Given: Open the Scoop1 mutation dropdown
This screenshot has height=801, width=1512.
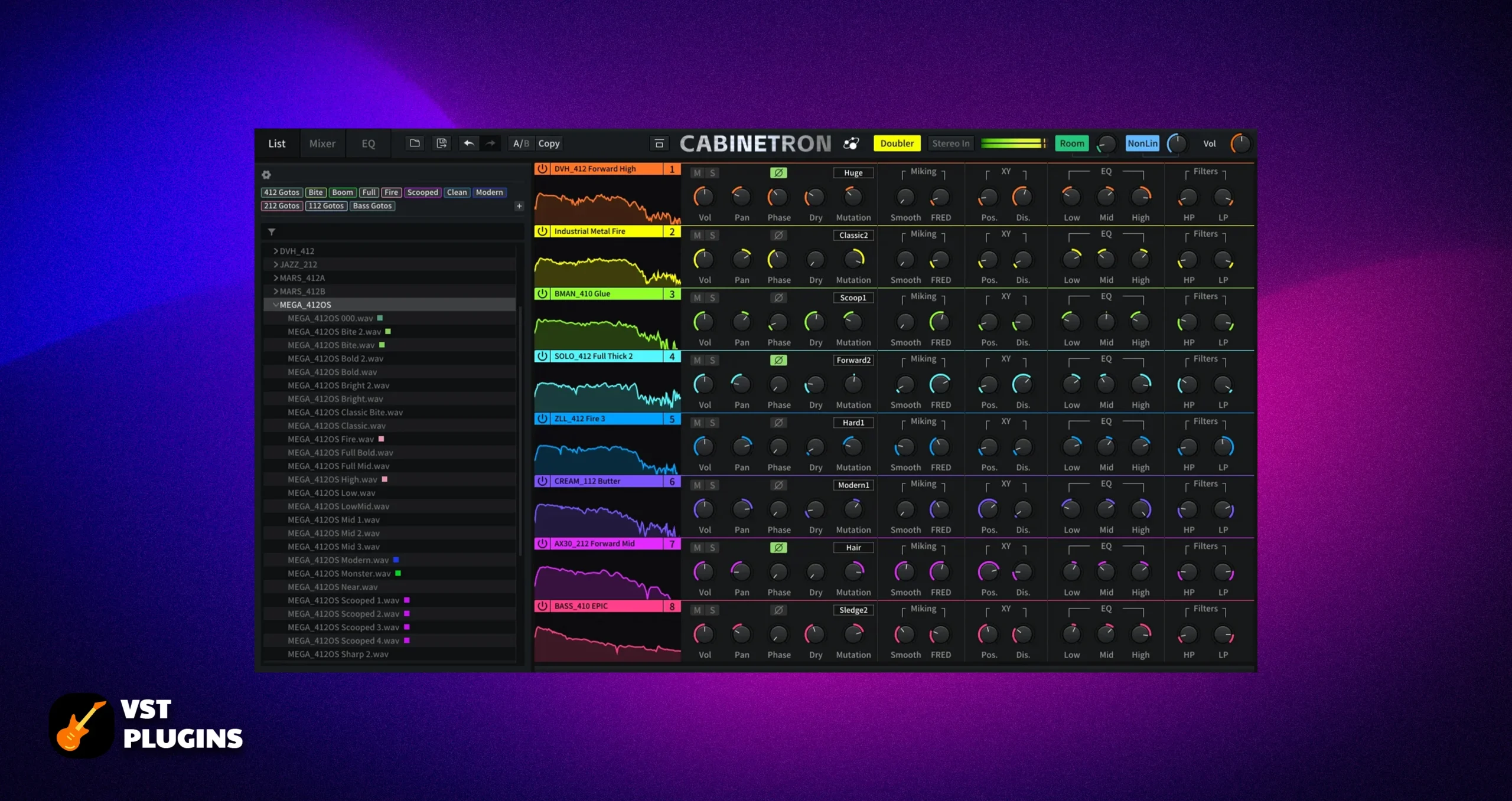Looking at the screenshot, I should [x=853, y=298].
